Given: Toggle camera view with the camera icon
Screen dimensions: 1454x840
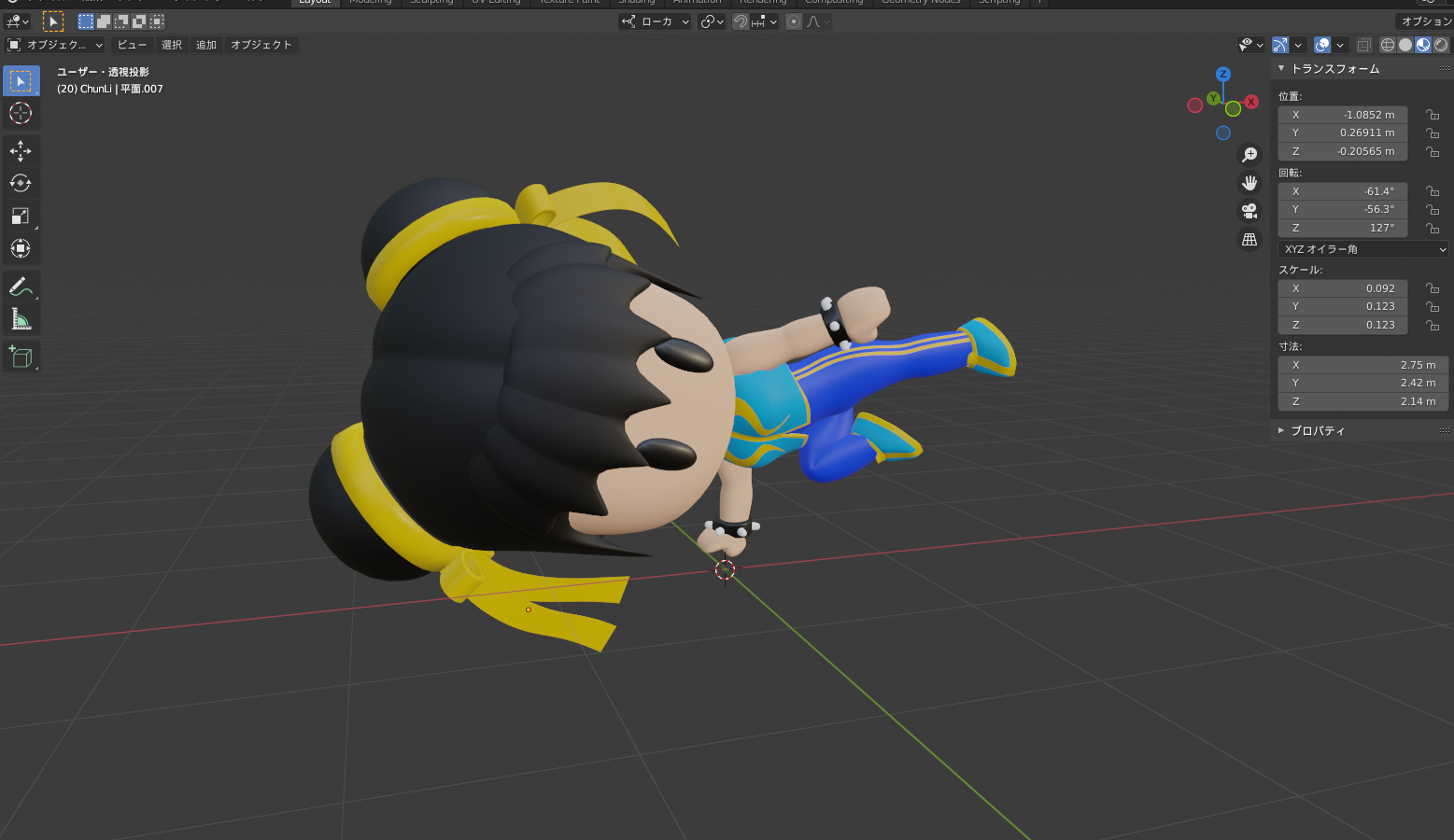Looking at the screenshot, I should pos(1249,212).
